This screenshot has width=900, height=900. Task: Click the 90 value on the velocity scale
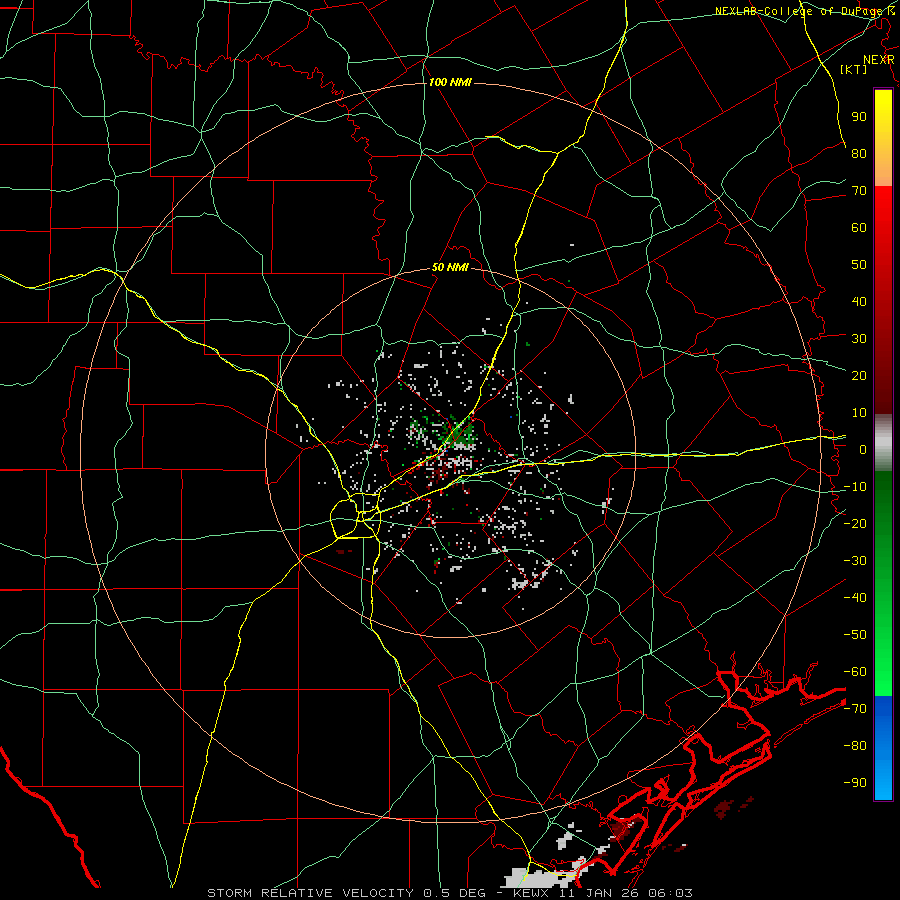859,117
